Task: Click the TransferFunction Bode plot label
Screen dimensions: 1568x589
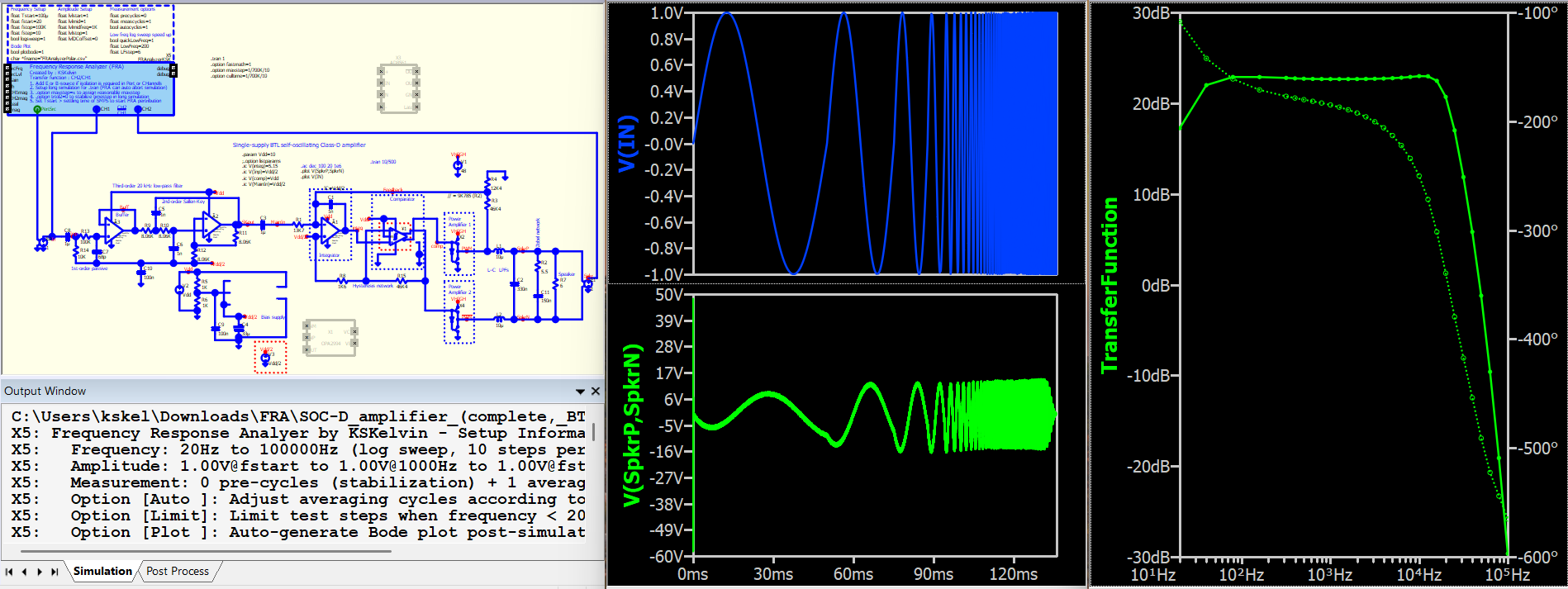Action: 1109,284
